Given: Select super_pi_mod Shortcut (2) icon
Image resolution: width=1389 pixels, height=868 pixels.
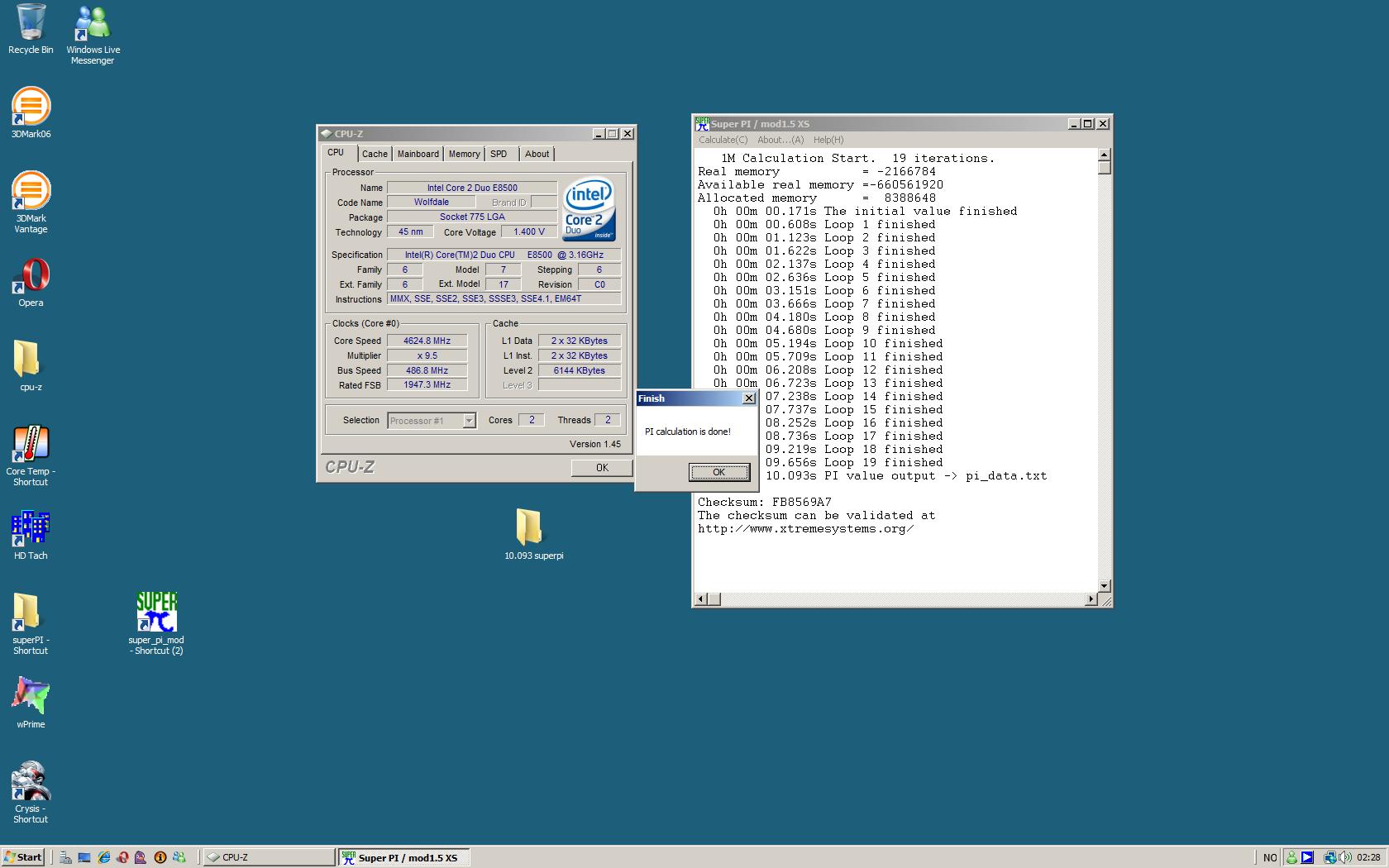Looking at the screenshot, I should (156, 624).
